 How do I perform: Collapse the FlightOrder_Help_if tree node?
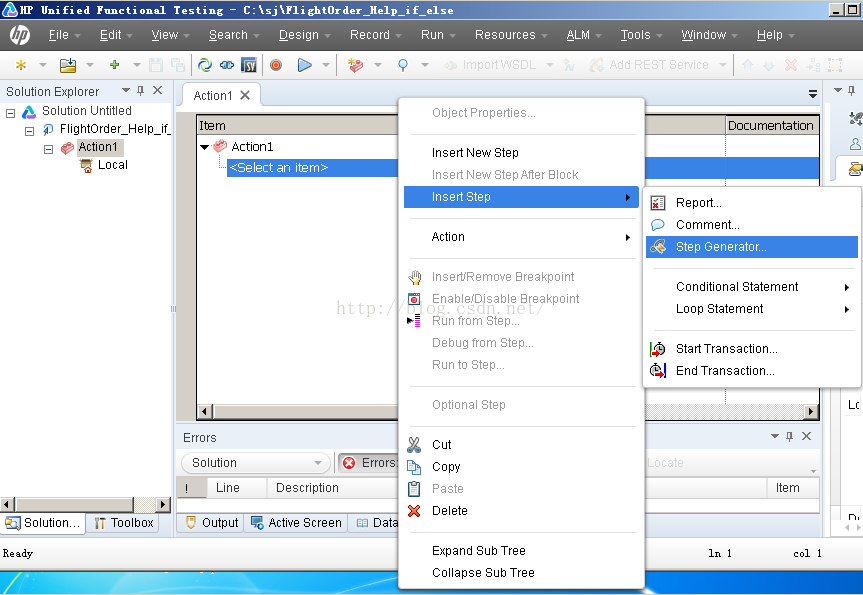point(30,131)
